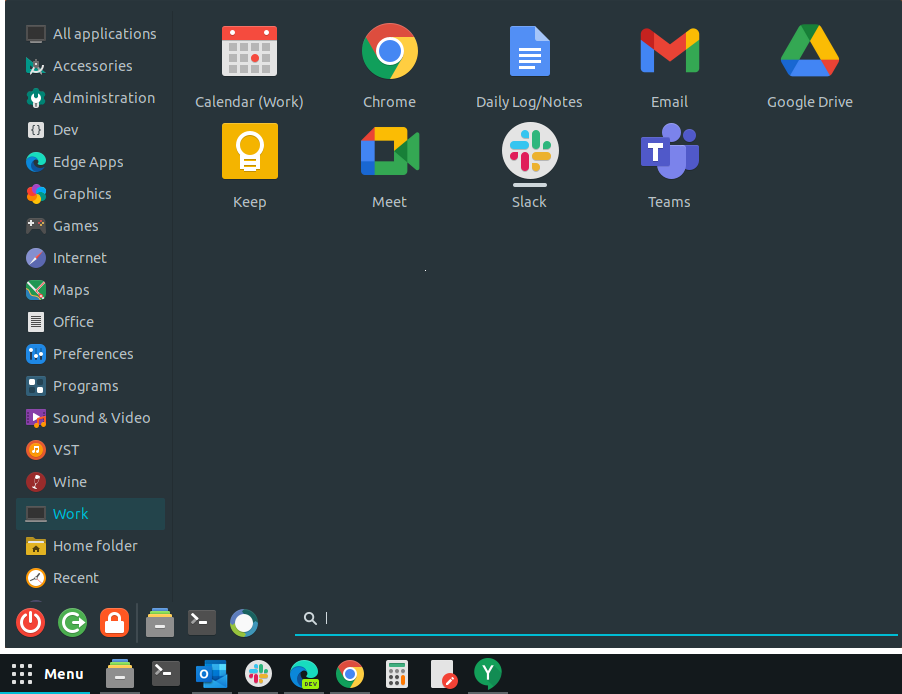This screenshot has width=902, height=694.
Task: Launch Edge Dev from the taskbar
Action: point(304,674)
